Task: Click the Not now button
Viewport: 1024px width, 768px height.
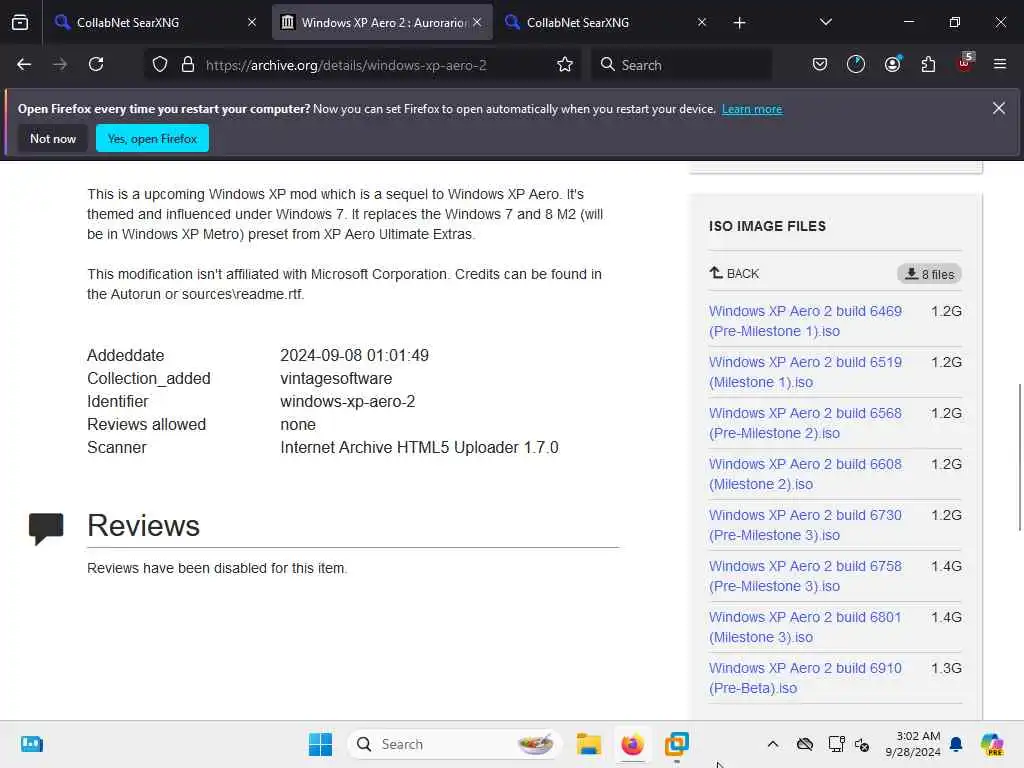Action: (53, 138)
